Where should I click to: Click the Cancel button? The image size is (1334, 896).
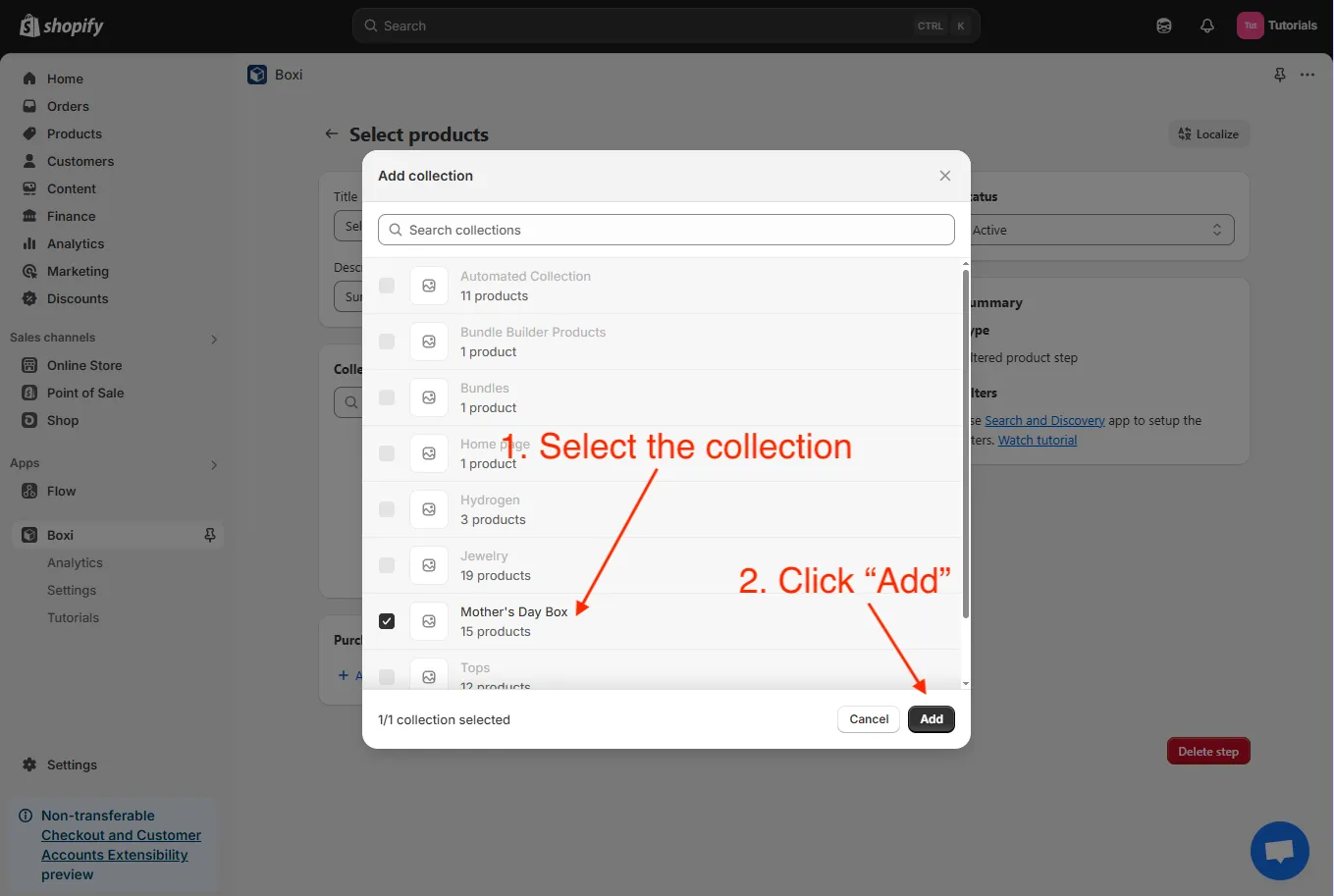click(x=869, y=719)
